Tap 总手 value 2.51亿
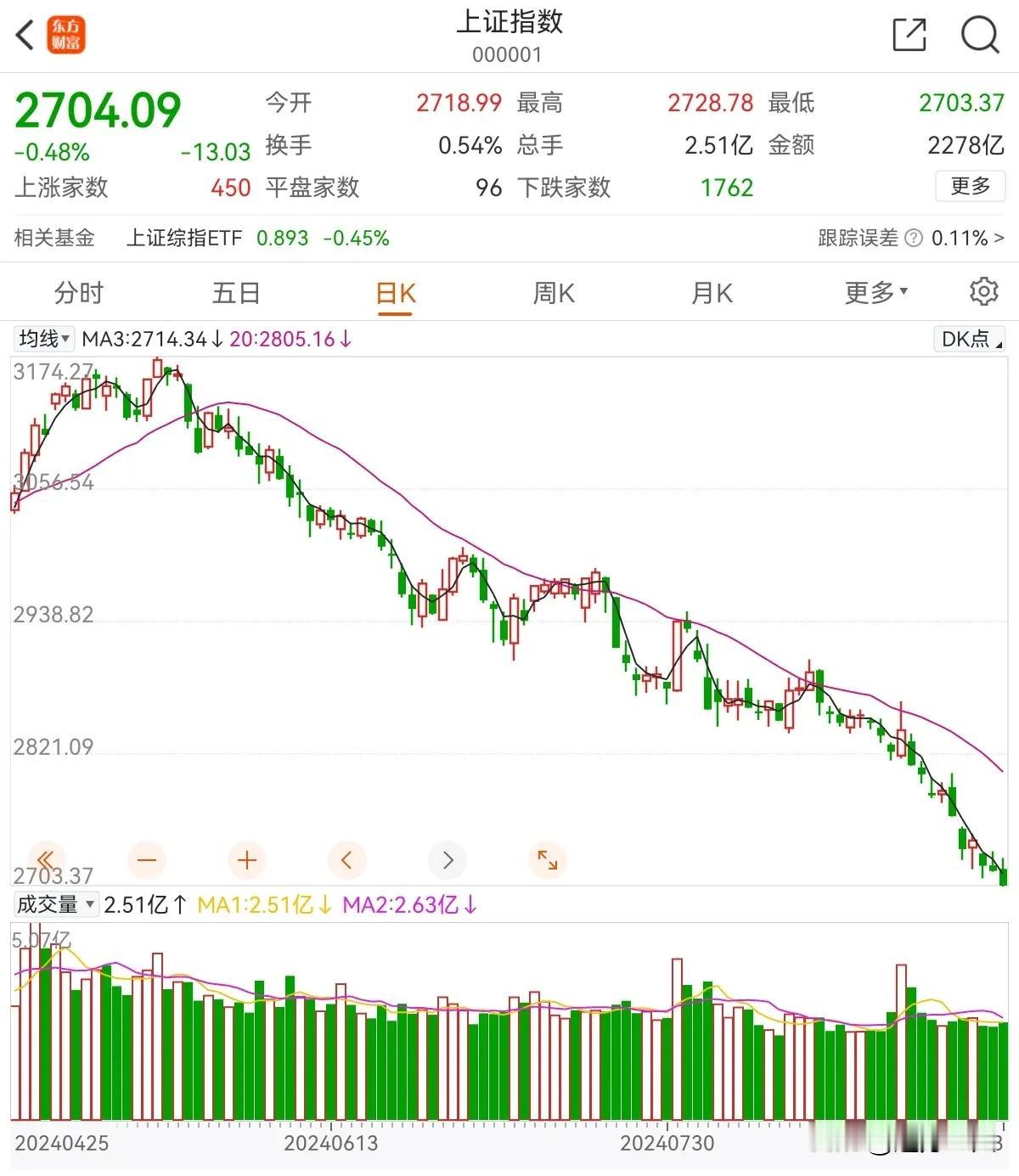This screenshot has height=1176, width=1019. pyautogui.click(x=718, y=145)
